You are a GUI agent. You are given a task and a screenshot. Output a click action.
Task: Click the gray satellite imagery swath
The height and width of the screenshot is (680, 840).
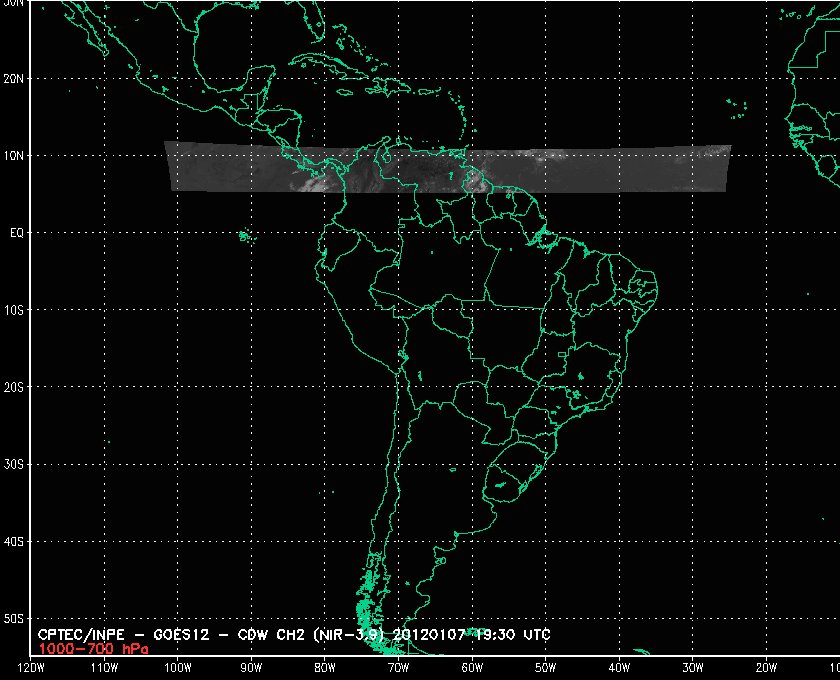point(448,167)
